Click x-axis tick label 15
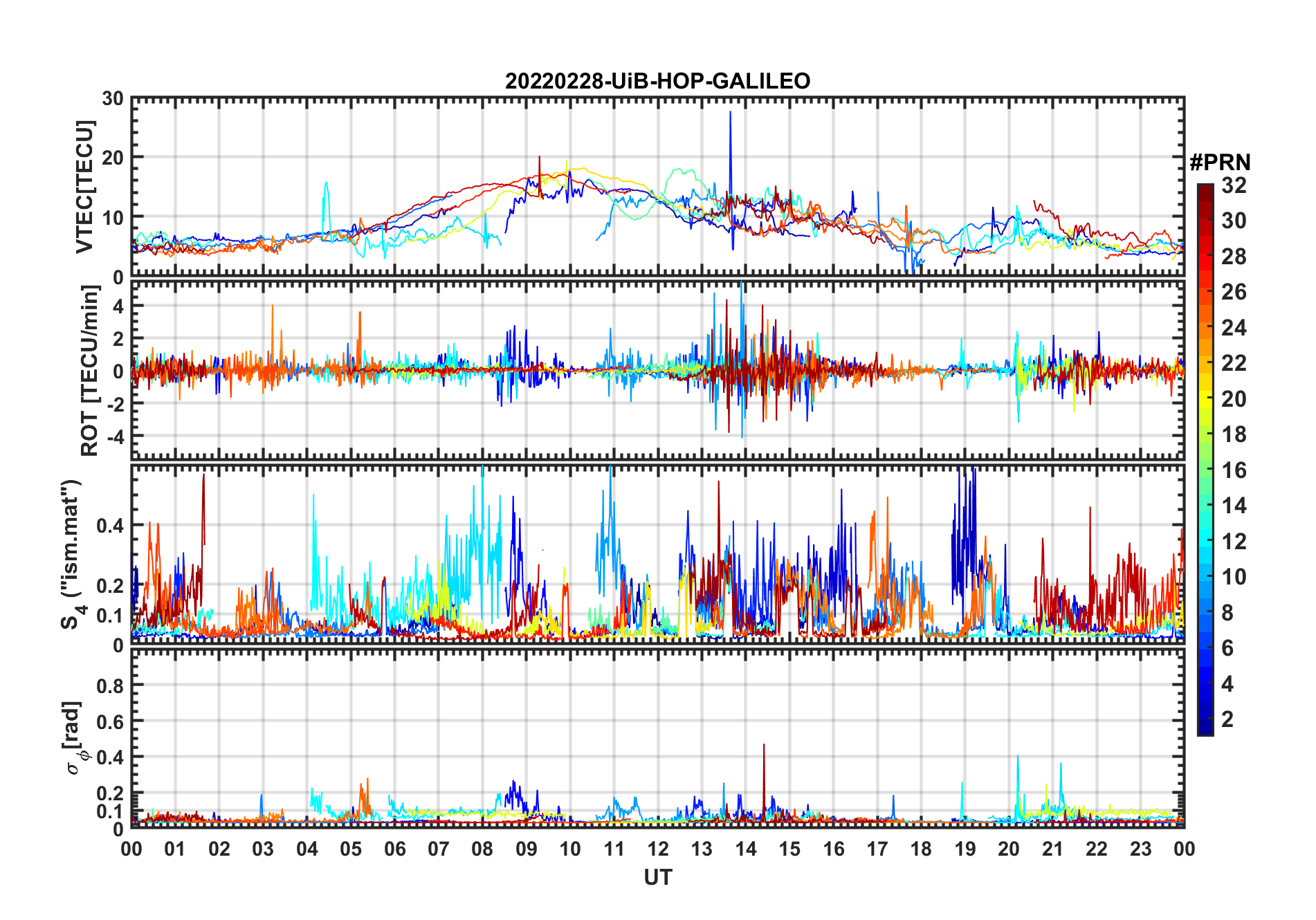Image resolution: width=1316 pixels, height=920 pixels. (x=789, y=849)
